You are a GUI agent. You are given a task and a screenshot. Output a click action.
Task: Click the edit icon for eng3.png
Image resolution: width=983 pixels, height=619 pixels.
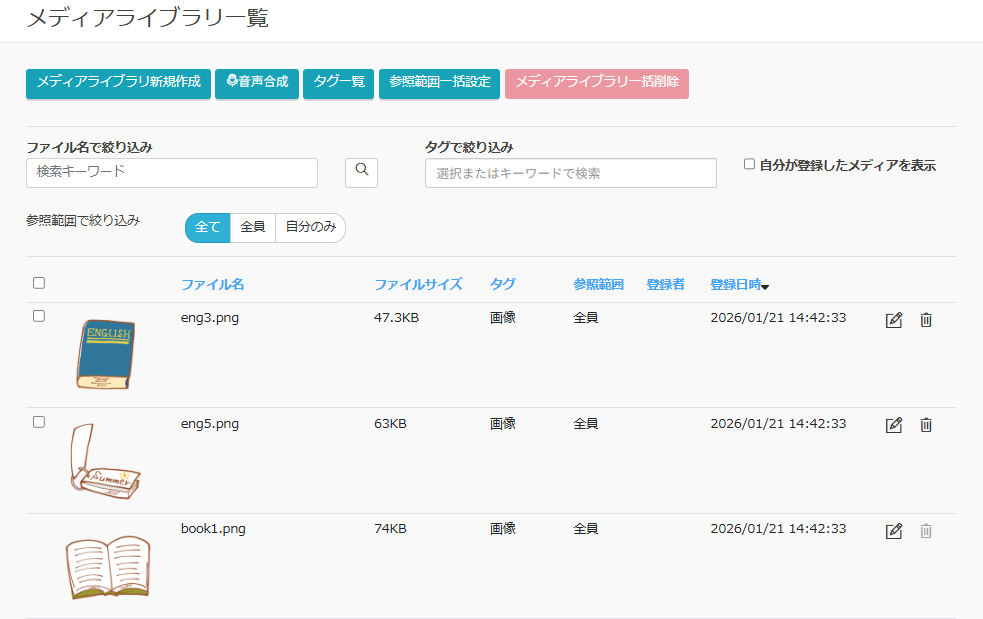point(894,320)
